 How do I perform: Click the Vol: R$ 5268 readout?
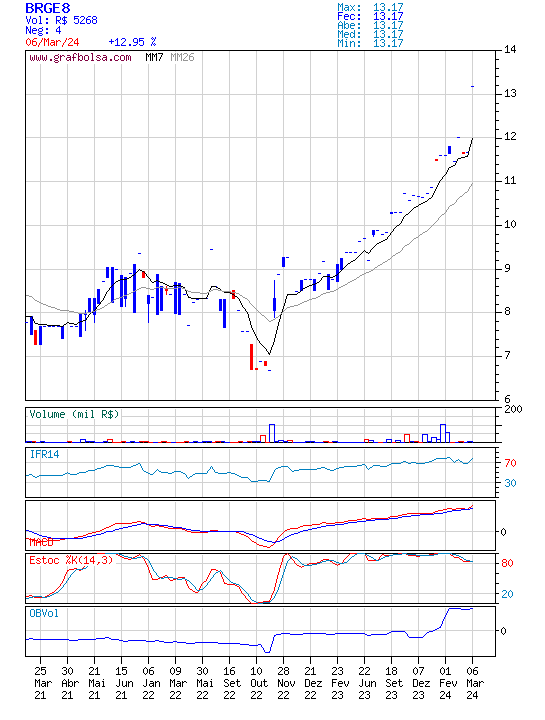(x=62, y=20)
